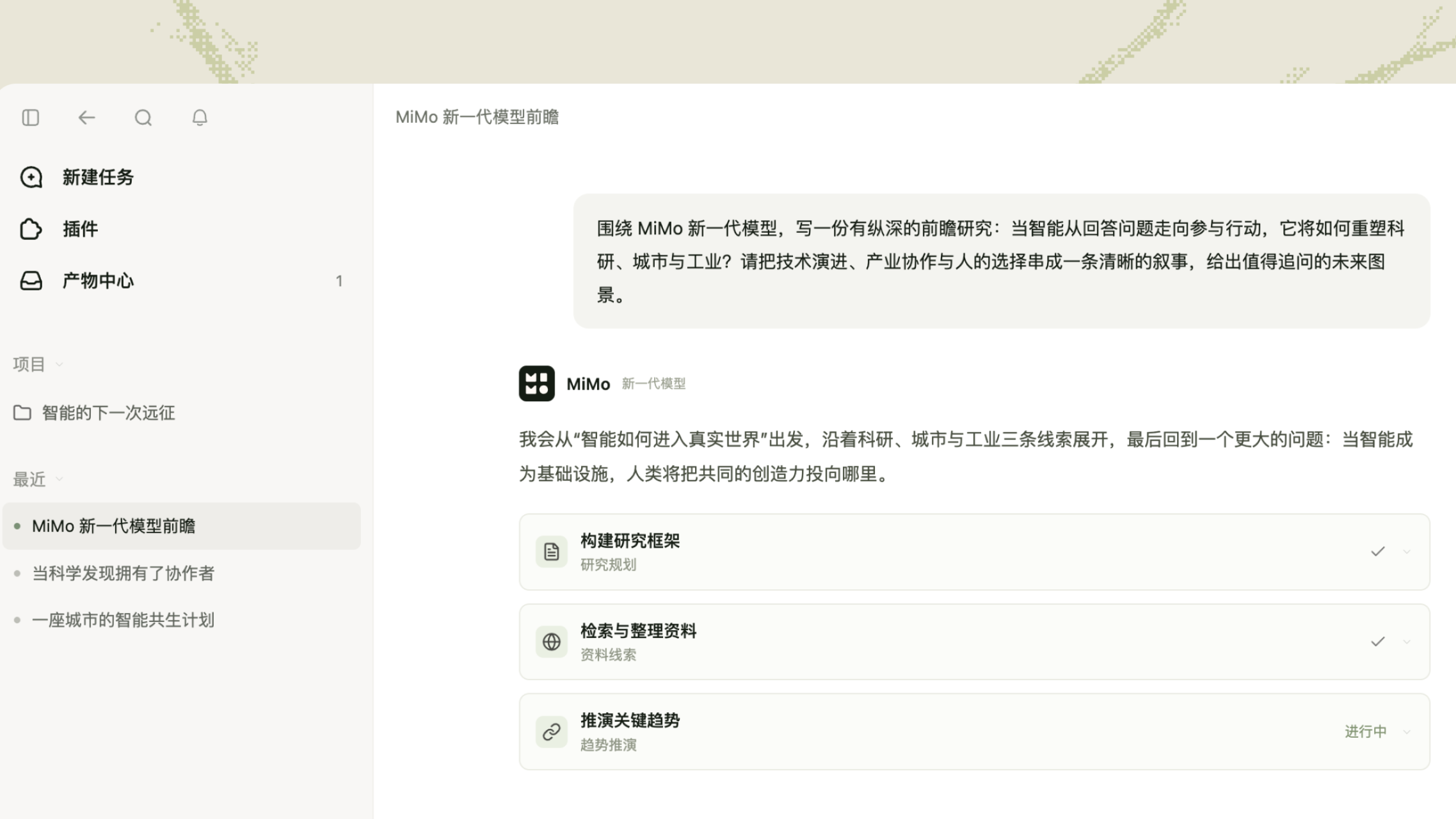The height and width of the screenshot is (819, 1456).
Task: Click 进行中 status on 推演关键趋势
Action: pos(1365,731)
